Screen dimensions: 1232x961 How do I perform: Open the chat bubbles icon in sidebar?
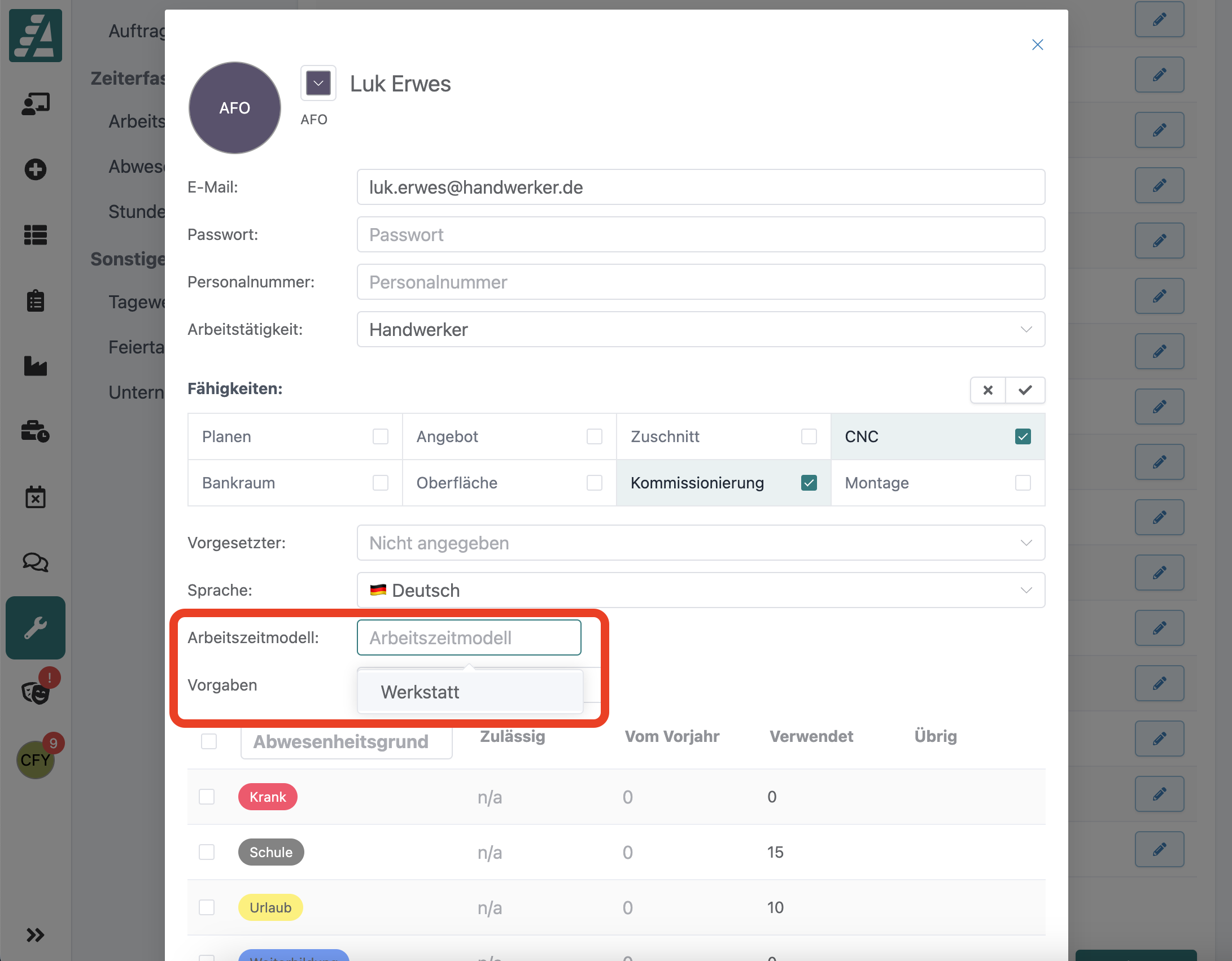click(x=35, y=562)
